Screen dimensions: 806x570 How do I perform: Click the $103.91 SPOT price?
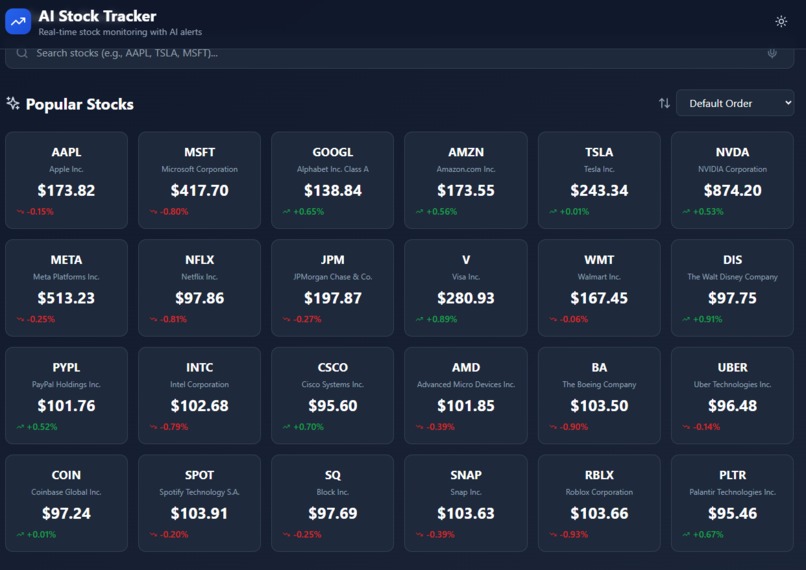click(199, 513)
